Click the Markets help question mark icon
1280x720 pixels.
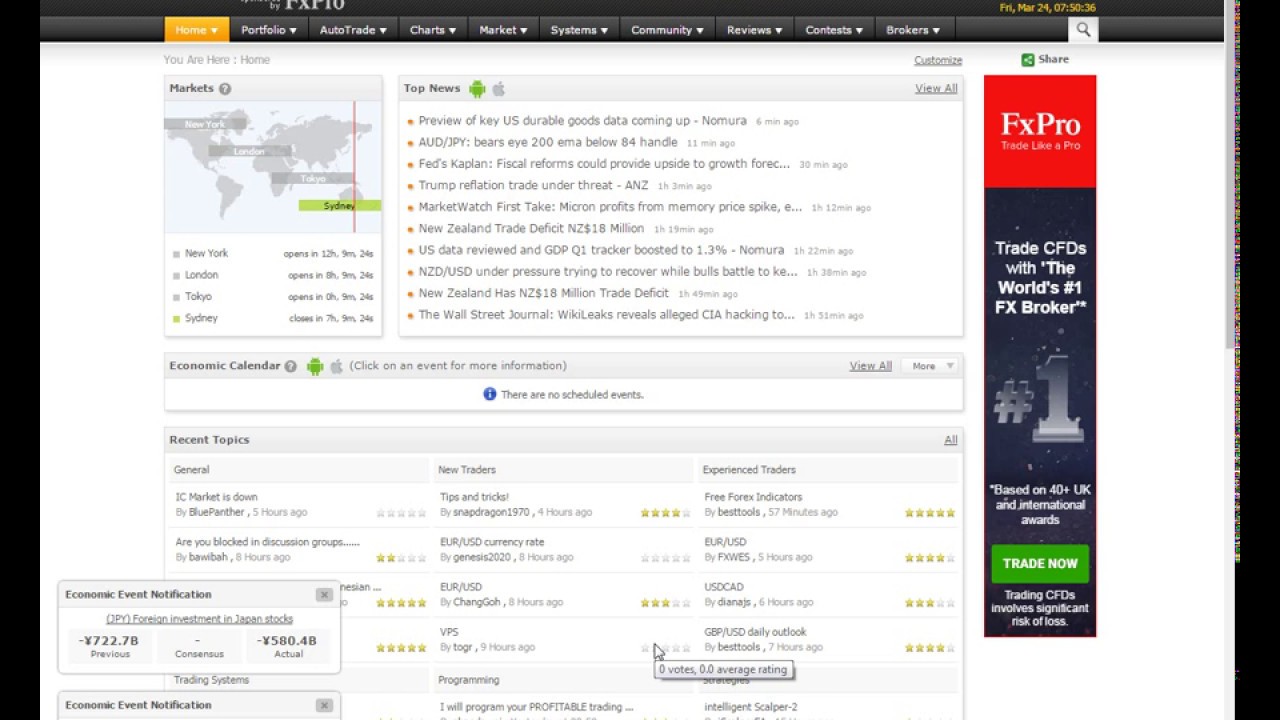pyautogui.click(x=225, y=89)
